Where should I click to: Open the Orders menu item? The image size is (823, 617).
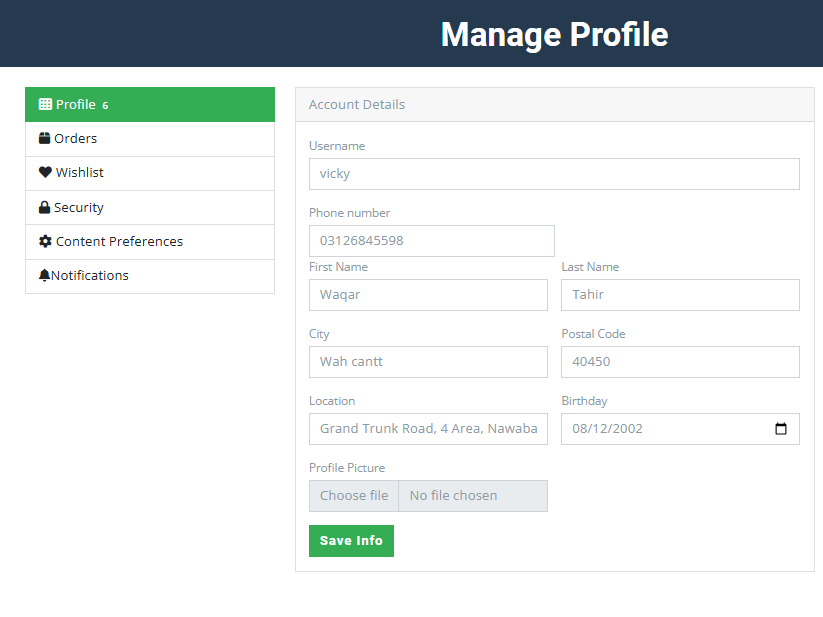point(76,139)
